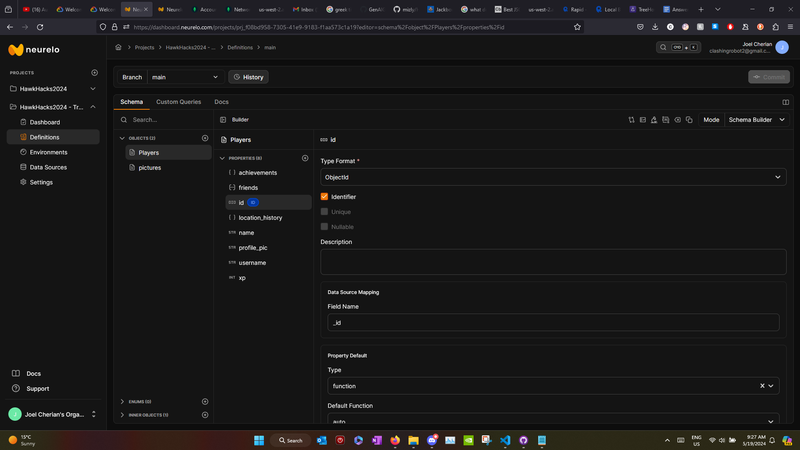Switch to the Schema tab

click(x=132, y=102)
